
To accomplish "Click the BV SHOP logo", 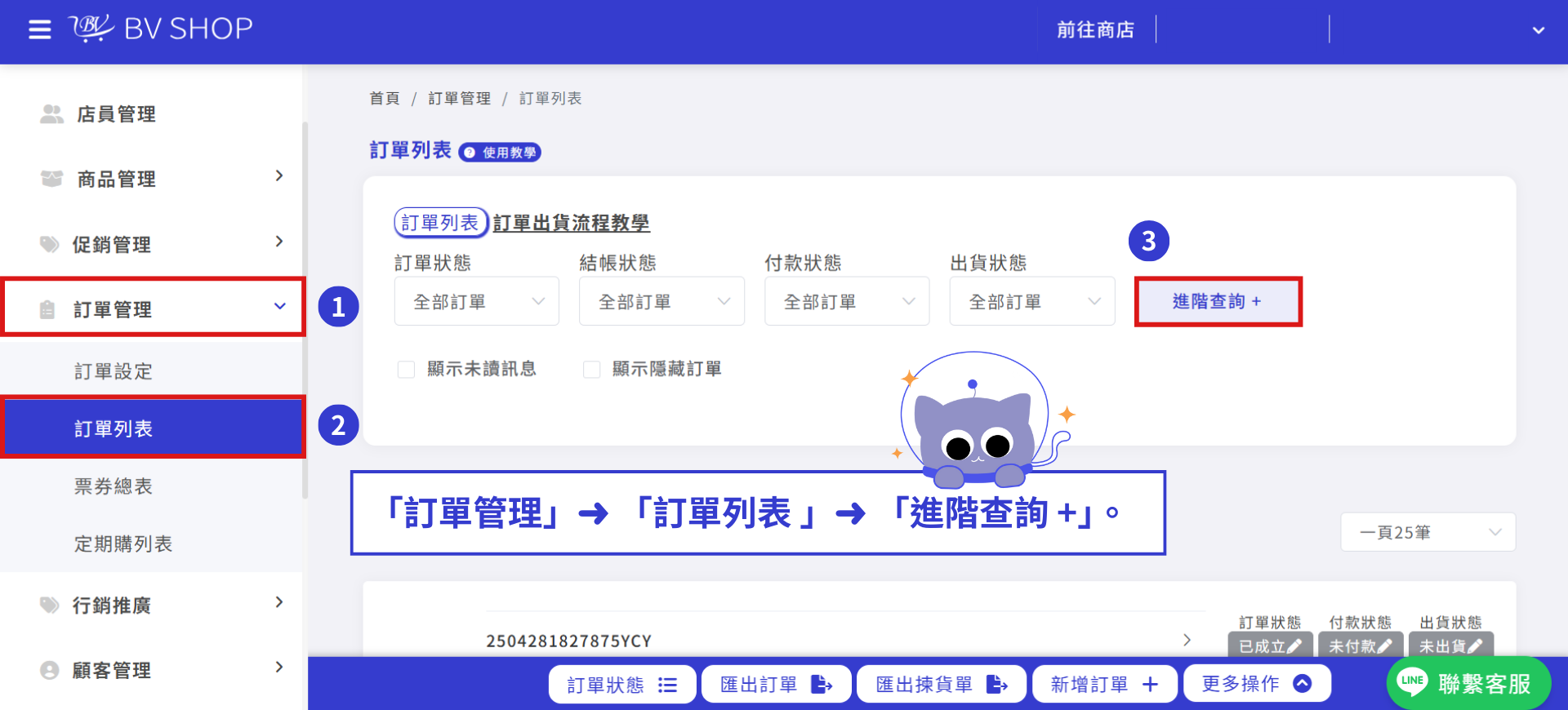I will coord(161,29).
